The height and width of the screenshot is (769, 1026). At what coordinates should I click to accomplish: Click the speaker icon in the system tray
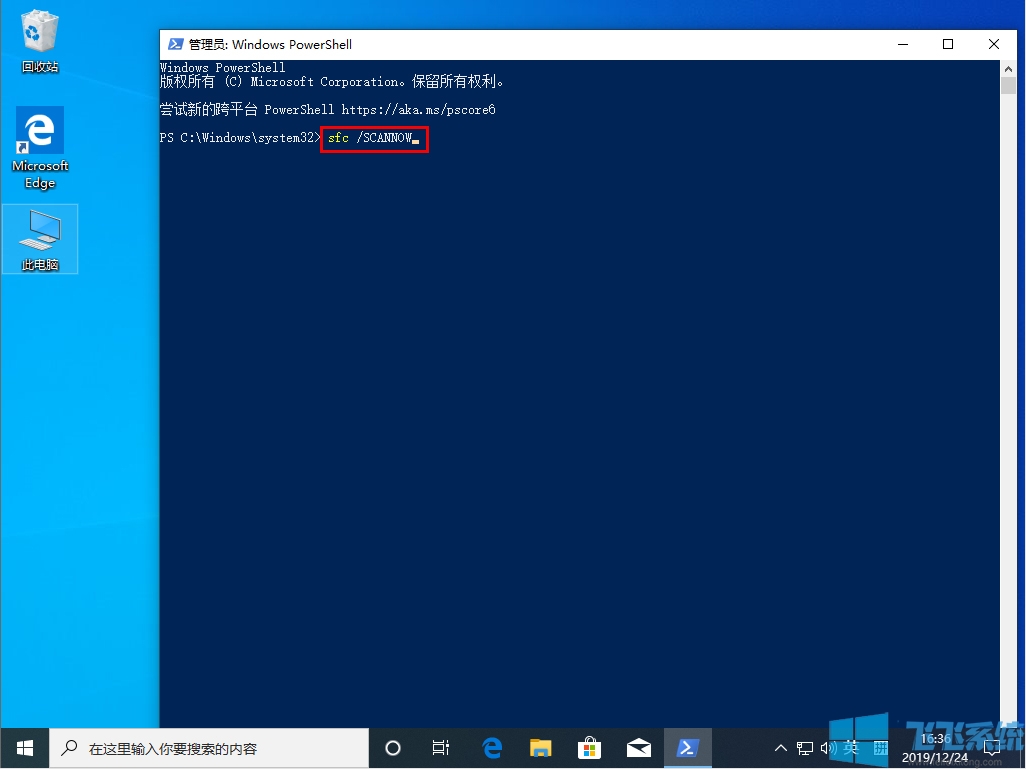click(826, 748)
